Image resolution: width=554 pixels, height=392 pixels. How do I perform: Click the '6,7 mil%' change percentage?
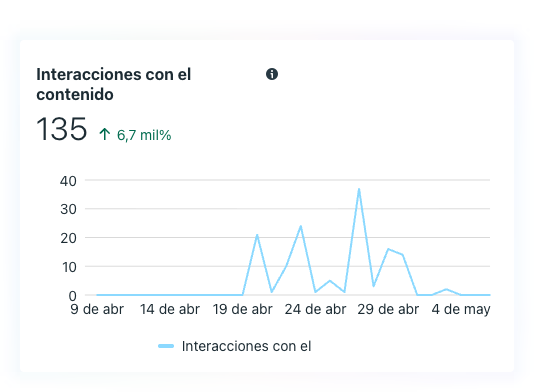[144, 135]
